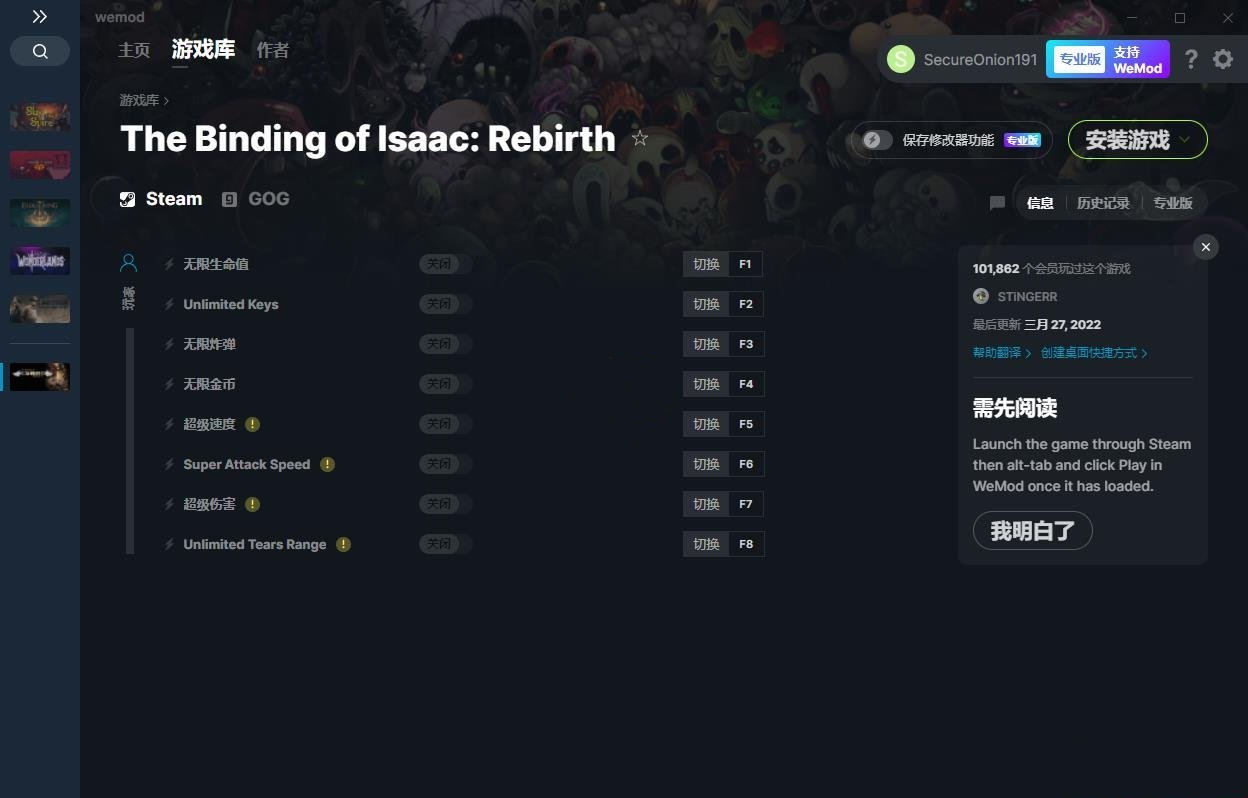Open the help question mark icon
1248x798 pixels.
(x=1190, y=59)
